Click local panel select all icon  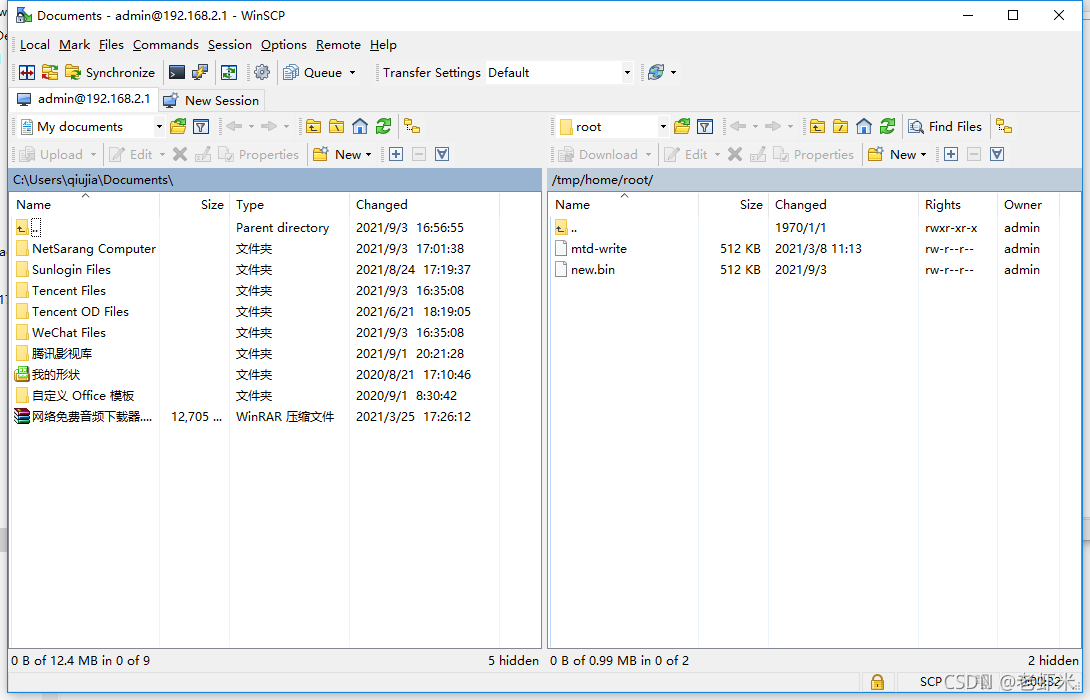(x=441, y=154)
